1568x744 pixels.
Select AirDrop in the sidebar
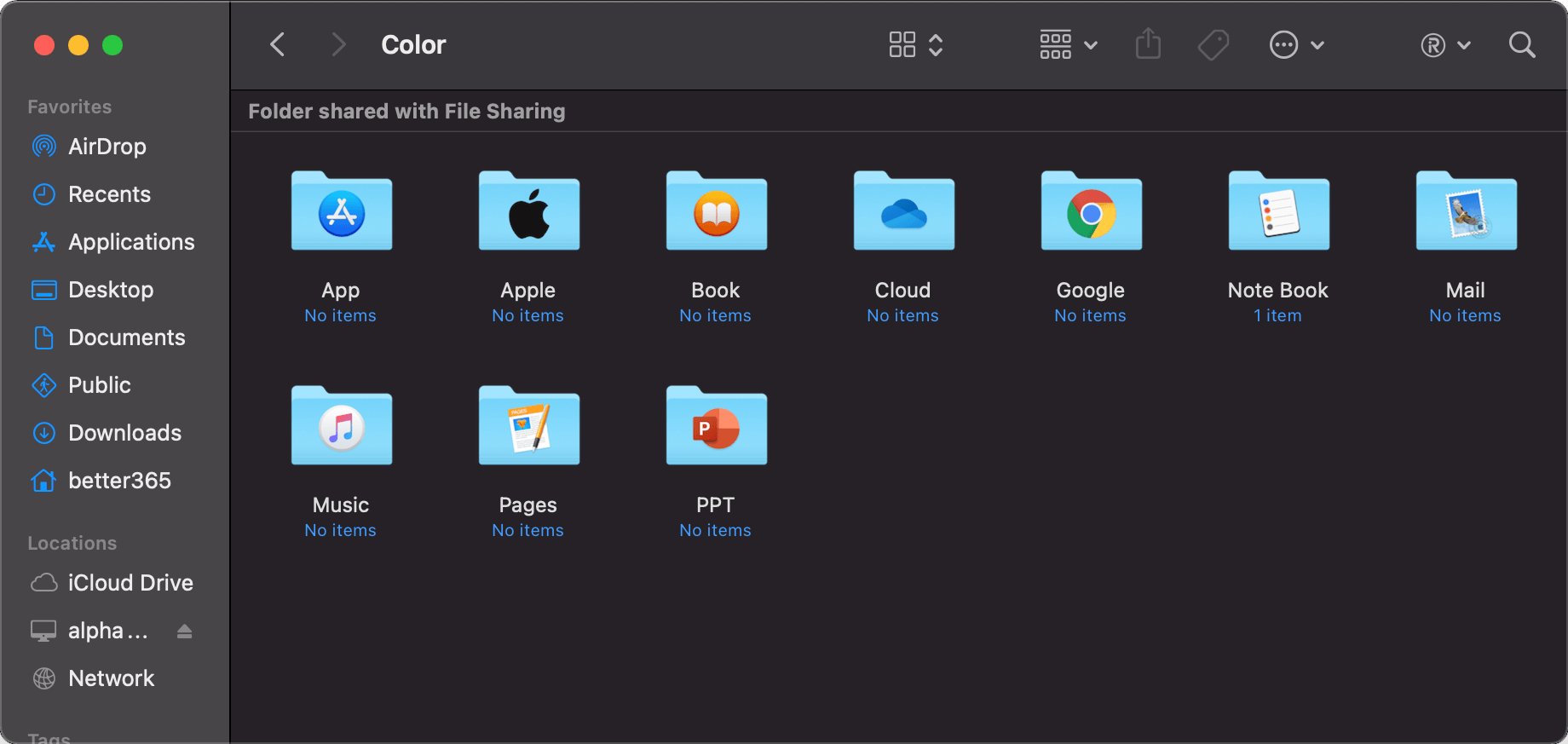[107, 147]
